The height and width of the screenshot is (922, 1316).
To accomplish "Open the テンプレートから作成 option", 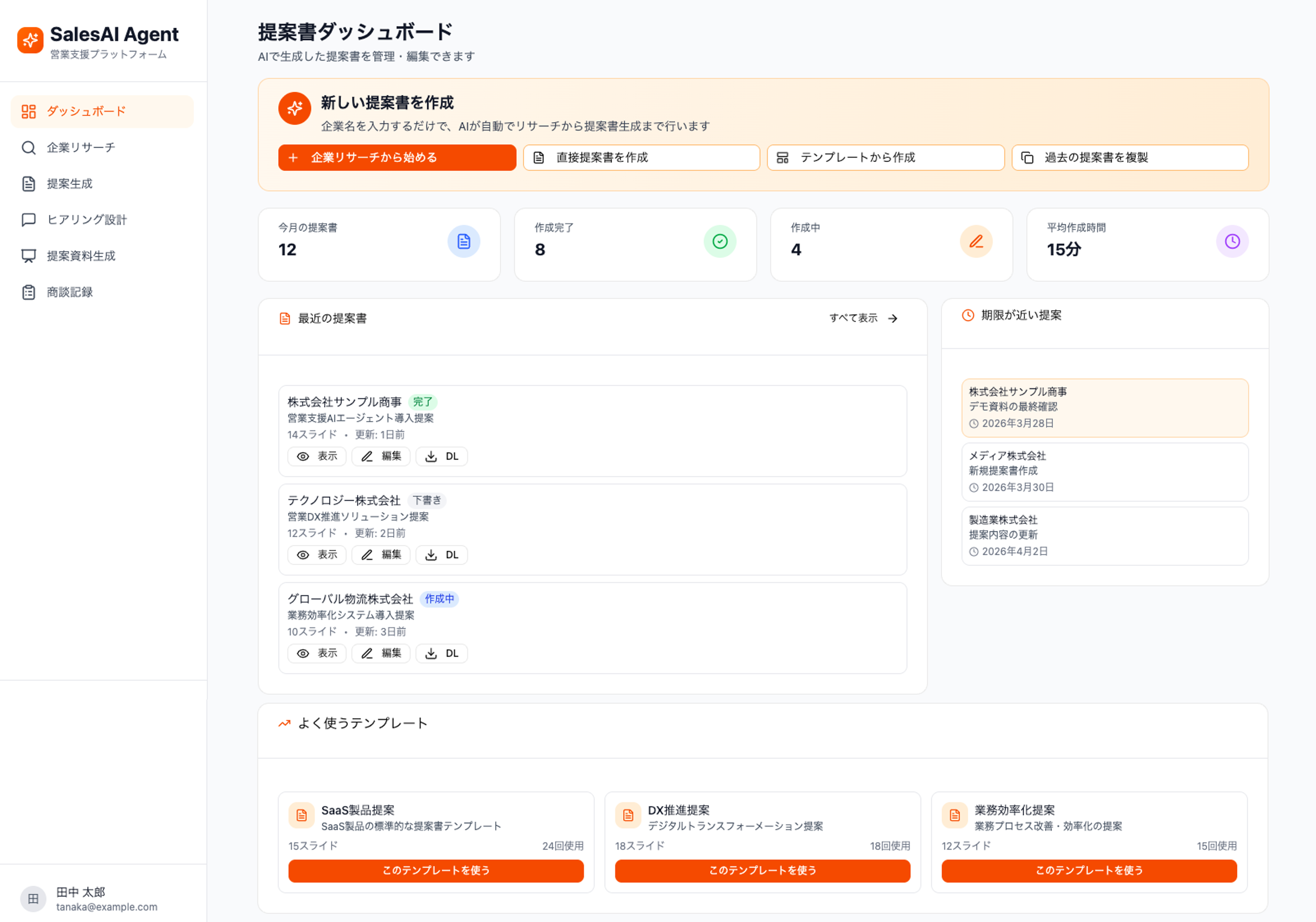I will pyautogui.click(x=885, y=158).
